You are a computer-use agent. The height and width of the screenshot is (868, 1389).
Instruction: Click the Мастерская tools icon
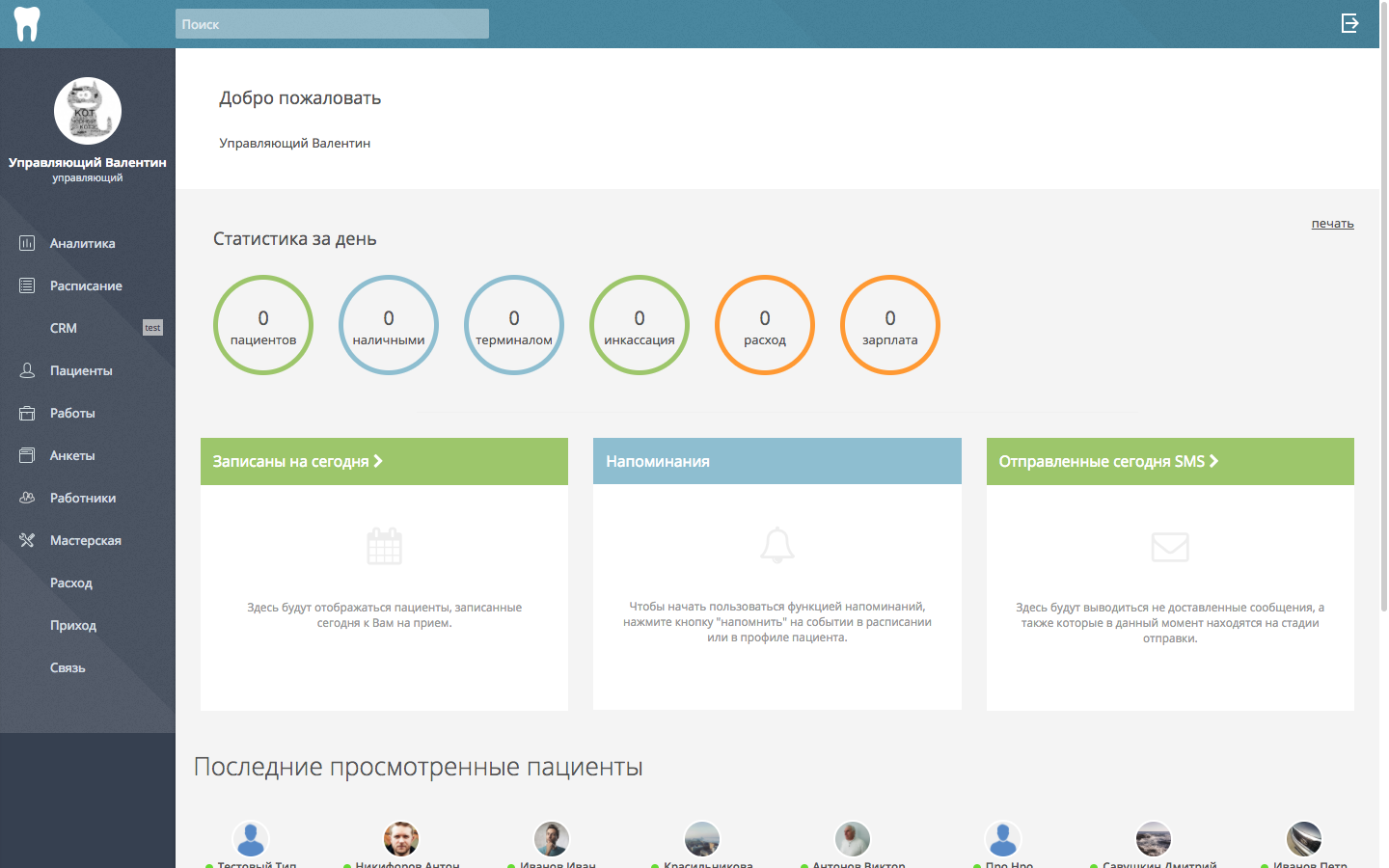click(x=27, y=540)
